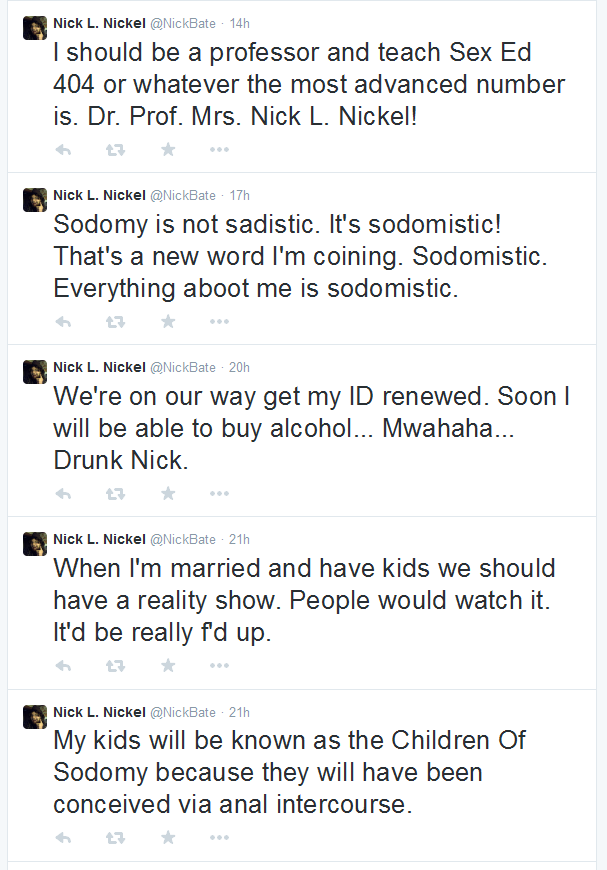The height and width of the screenshot is (870, 607).
Task: Retweet the tweet about coining sodomistic
Action: click(x=115, y=322)
